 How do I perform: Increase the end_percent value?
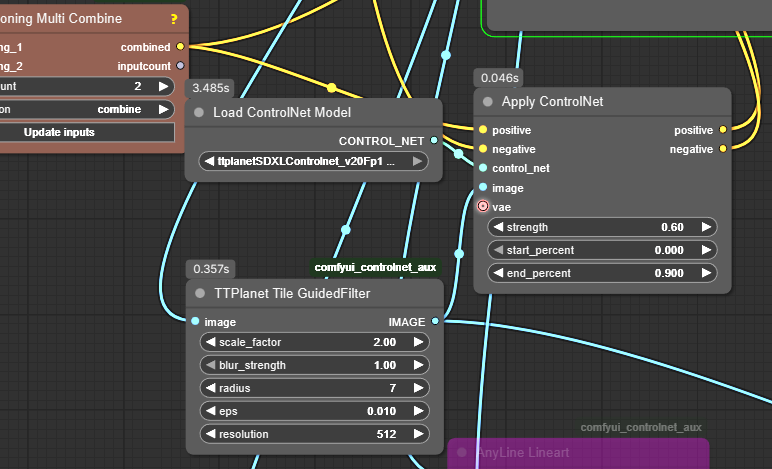coord(706,273)
